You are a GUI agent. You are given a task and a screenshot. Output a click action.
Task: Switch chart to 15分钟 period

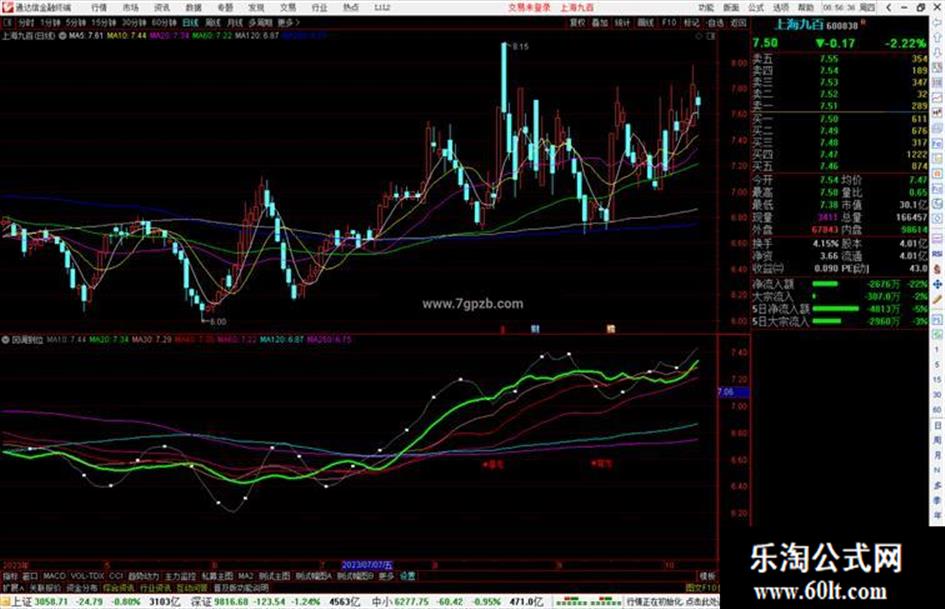[104, 23]
